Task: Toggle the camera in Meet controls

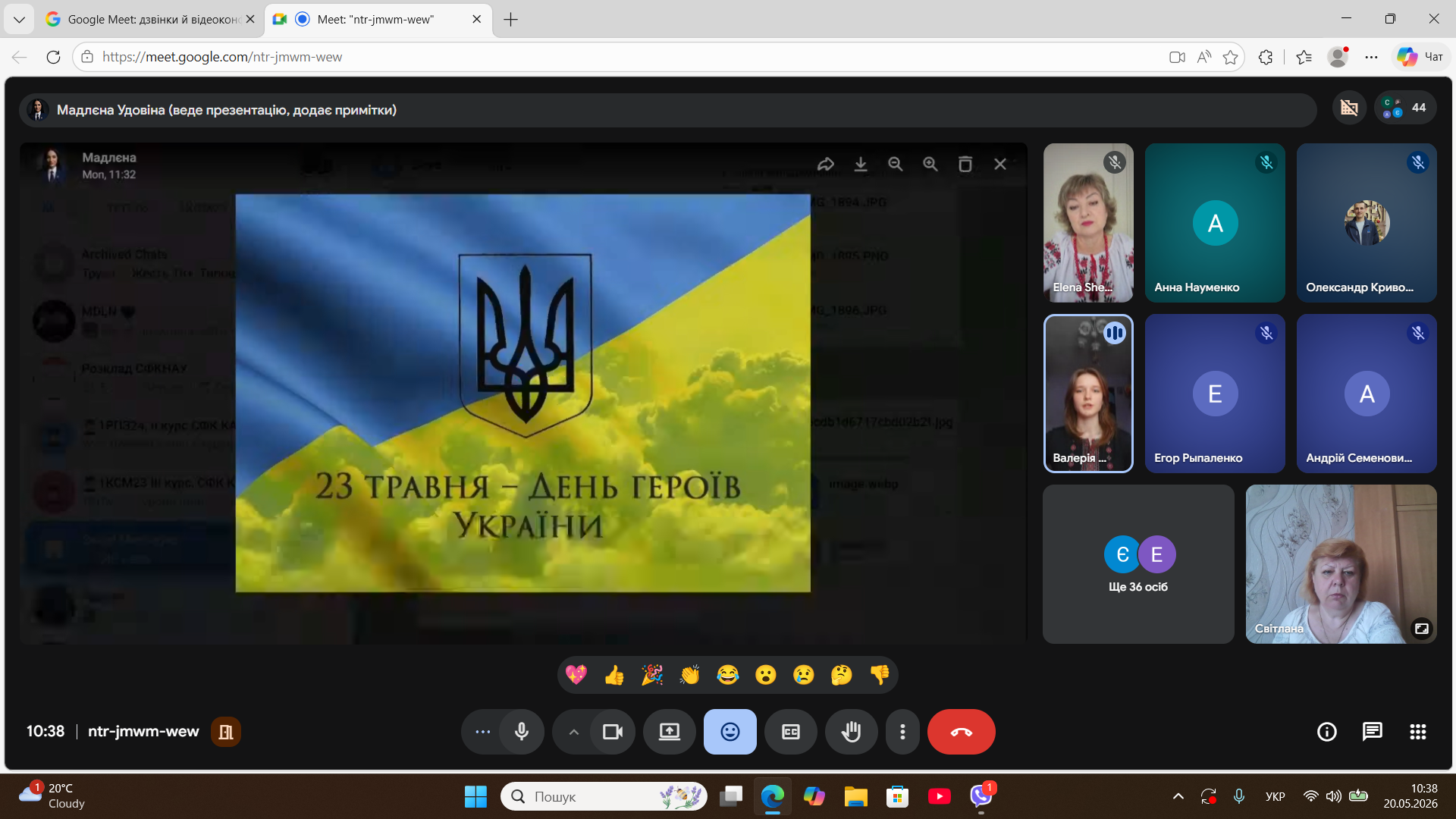Action: click(613, 732)
